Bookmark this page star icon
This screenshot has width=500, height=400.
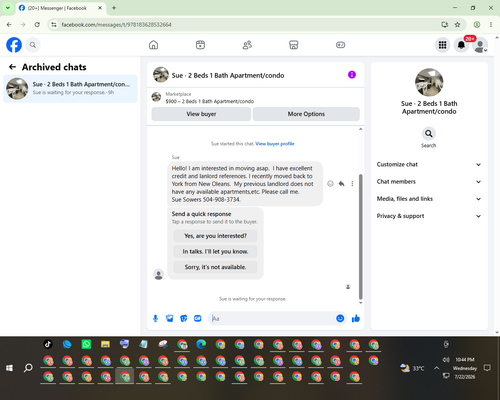coord(457,24)
